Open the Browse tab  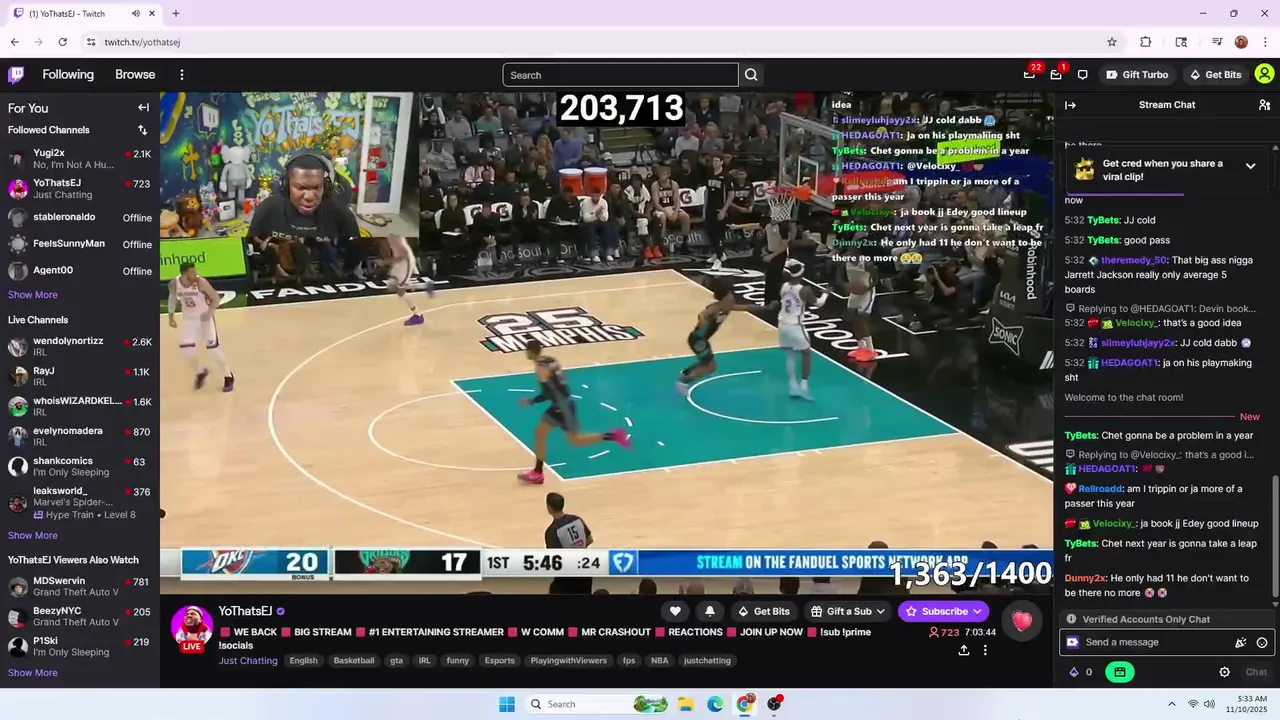click(x=135, y=75)
